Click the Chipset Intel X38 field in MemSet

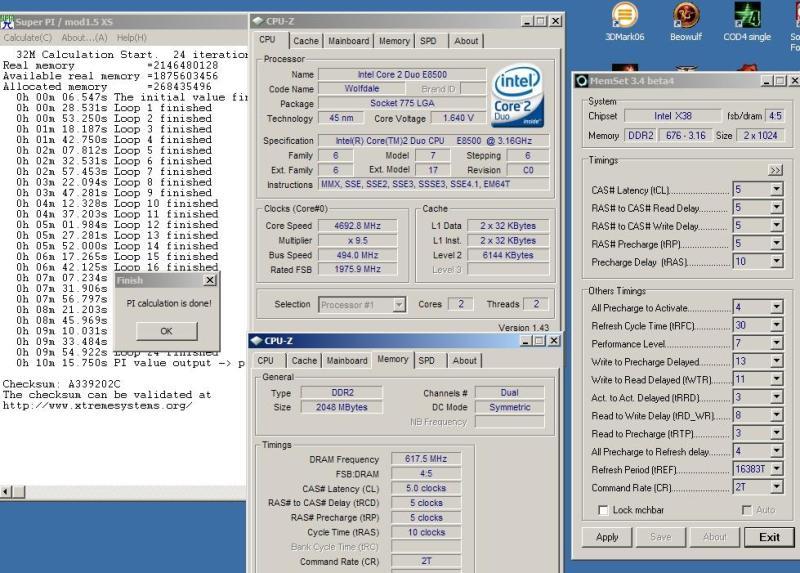(673, 116)
